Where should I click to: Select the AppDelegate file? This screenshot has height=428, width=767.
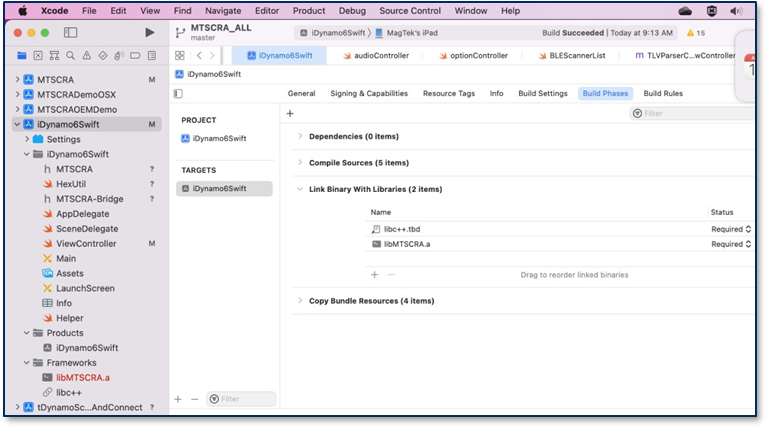[83, 214]
